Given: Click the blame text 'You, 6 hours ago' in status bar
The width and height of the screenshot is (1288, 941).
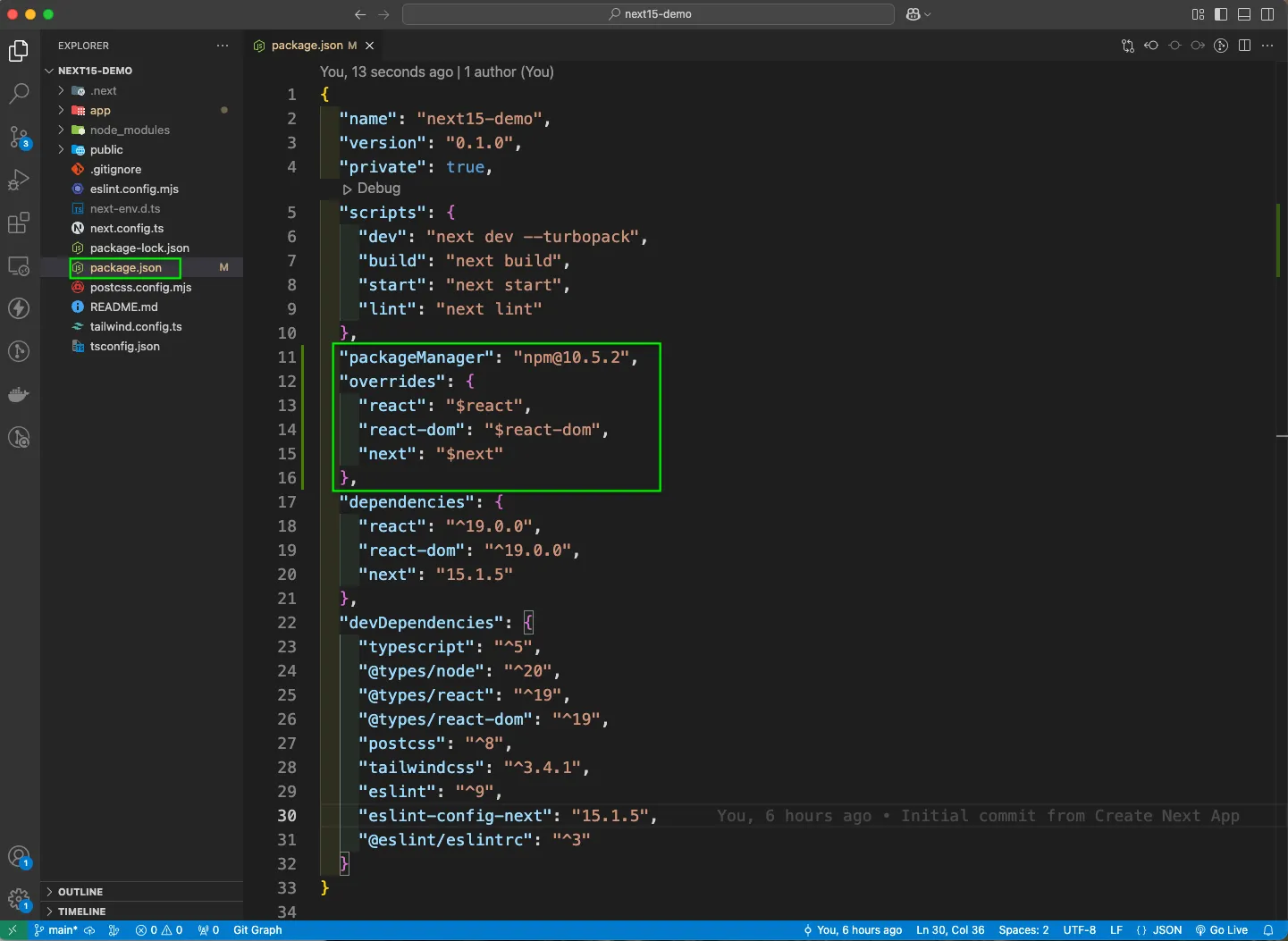Looking at the screenshot, I should [853, 930].
